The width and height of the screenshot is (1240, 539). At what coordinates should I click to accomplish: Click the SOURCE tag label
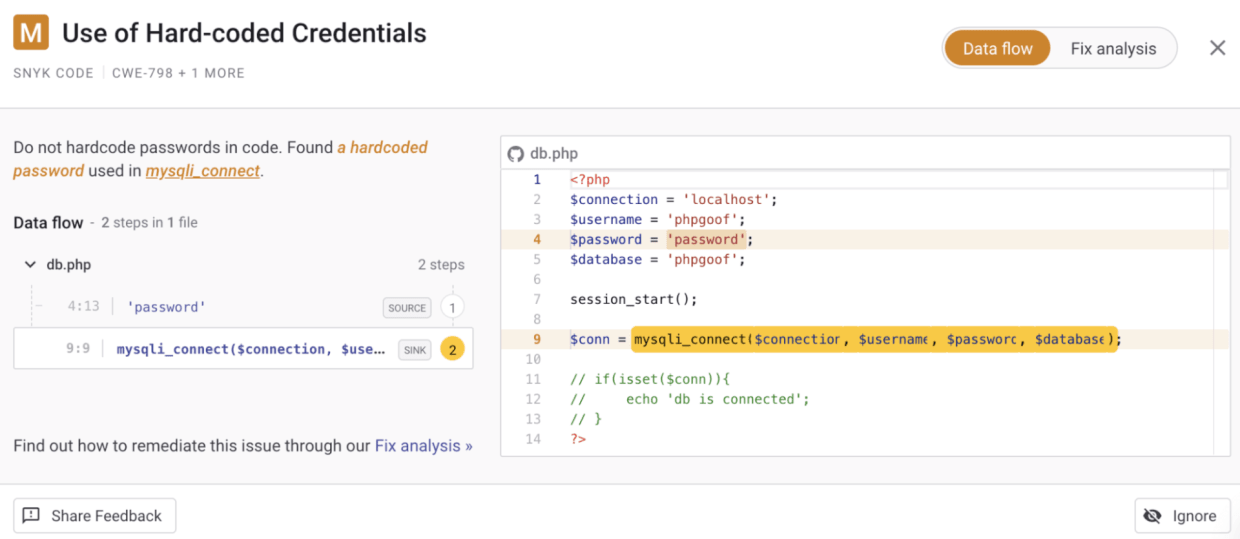407,308
